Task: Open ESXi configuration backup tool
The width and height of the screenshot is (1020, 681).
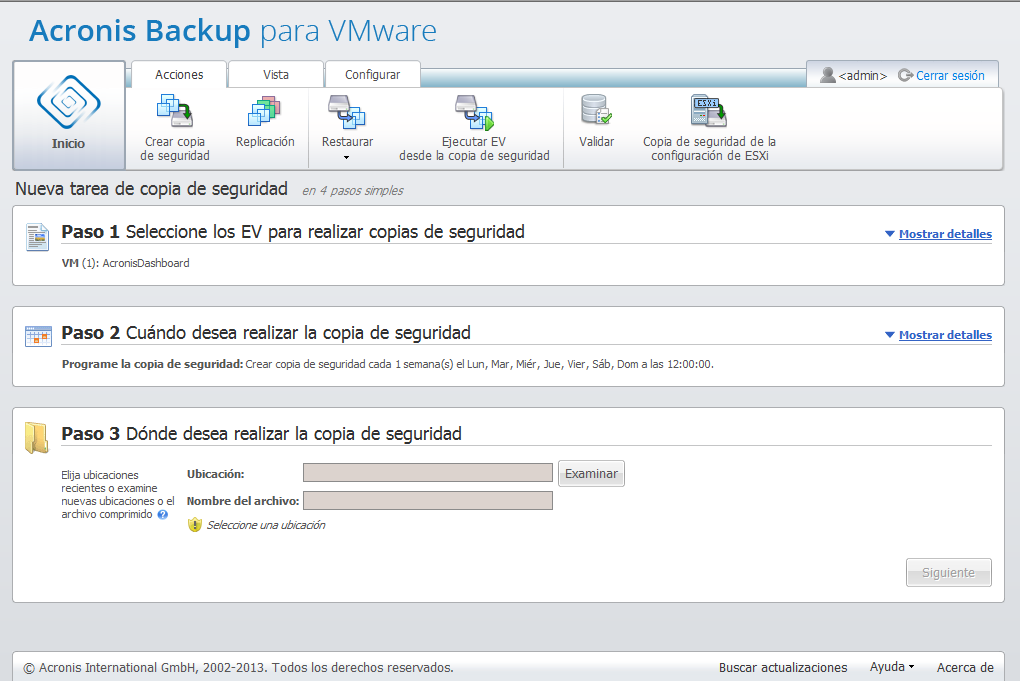Action: [708, 111]
